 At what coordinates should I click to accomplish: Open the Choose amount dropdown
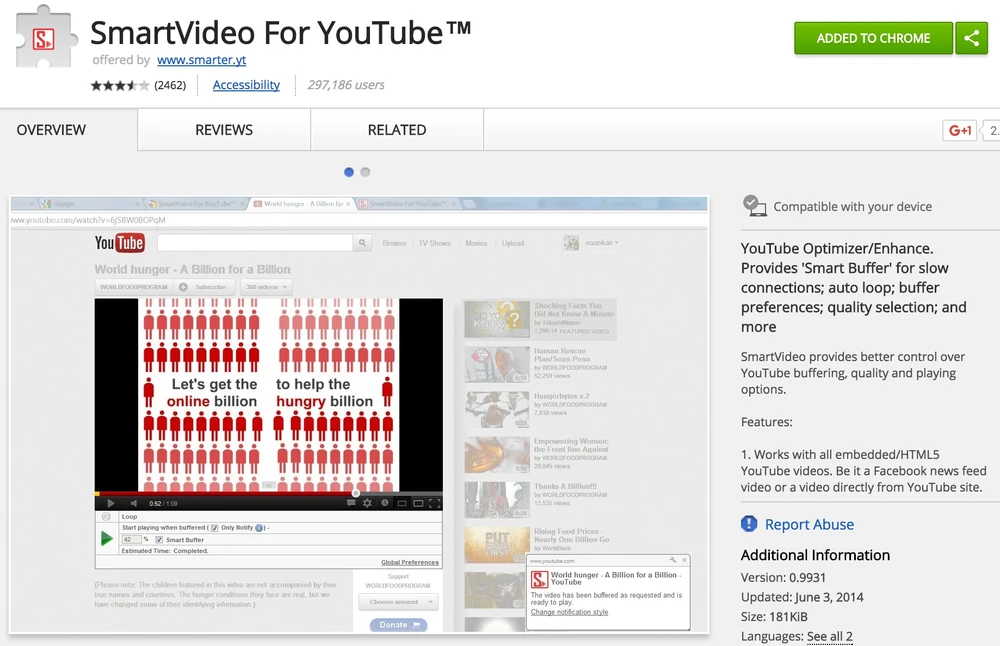click(398, 600)
